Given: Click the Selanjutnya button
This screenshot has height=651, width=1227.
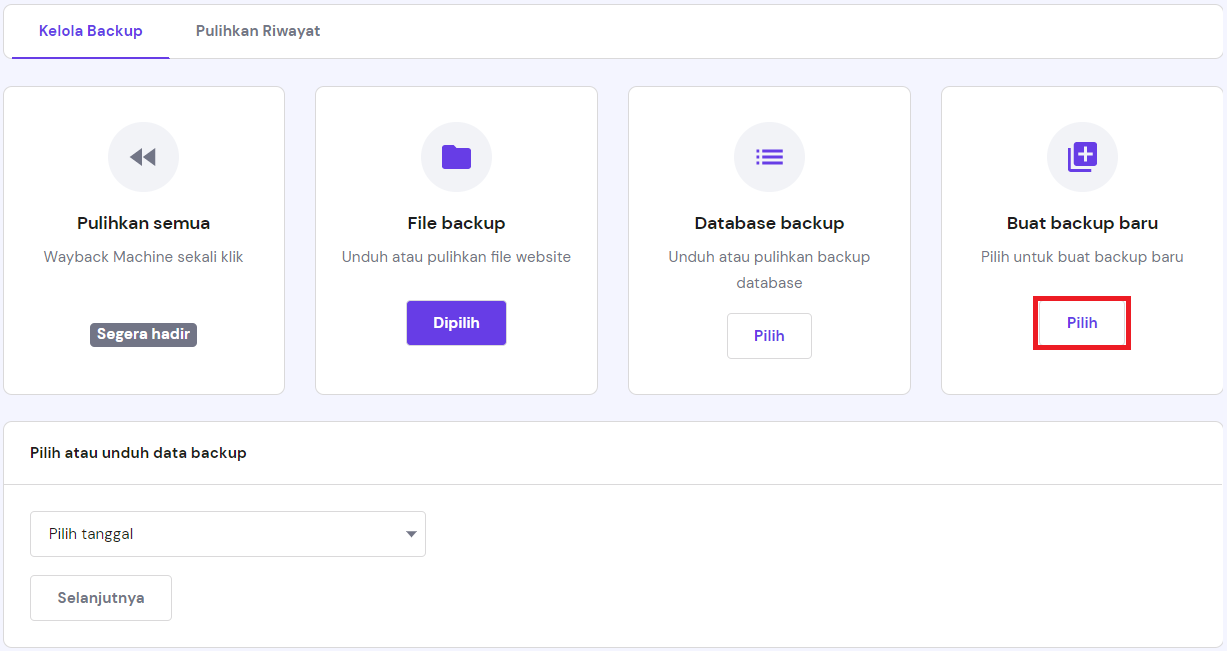Looking at the screenshot, I should tap(100, 597).
